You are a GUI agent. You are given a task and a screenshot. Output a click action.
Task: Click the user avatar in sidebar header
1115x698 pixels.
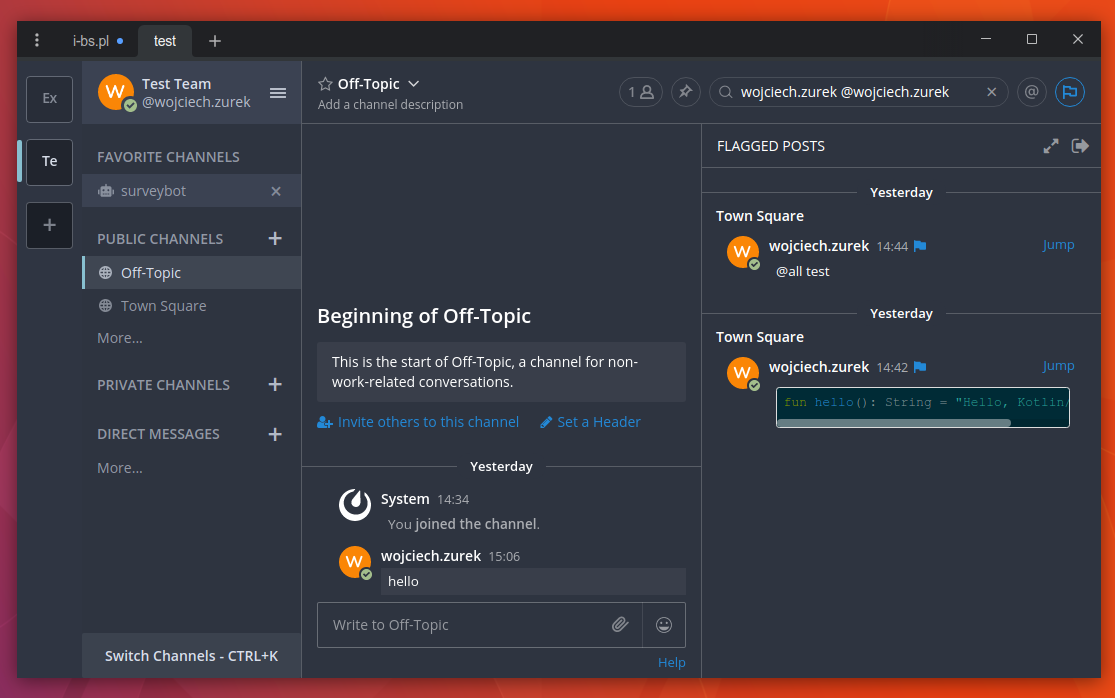[116, 92]
